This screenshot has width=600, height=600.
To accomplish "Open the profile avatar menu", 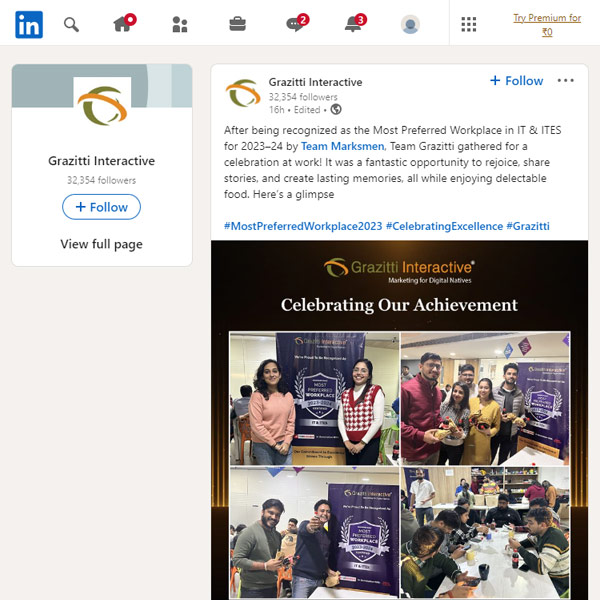I will tap(410, 24).
